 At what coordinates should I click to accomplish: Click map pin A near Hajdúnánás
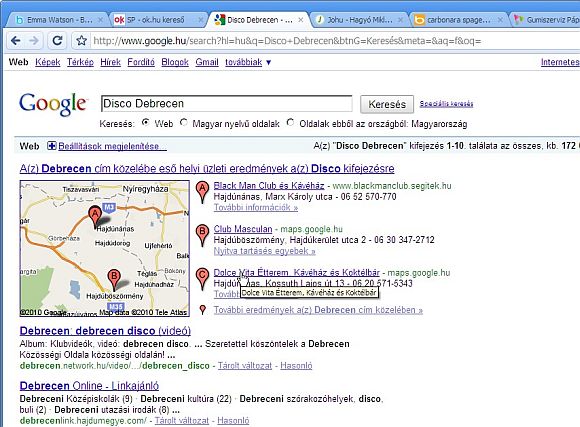tap(95, 216)
